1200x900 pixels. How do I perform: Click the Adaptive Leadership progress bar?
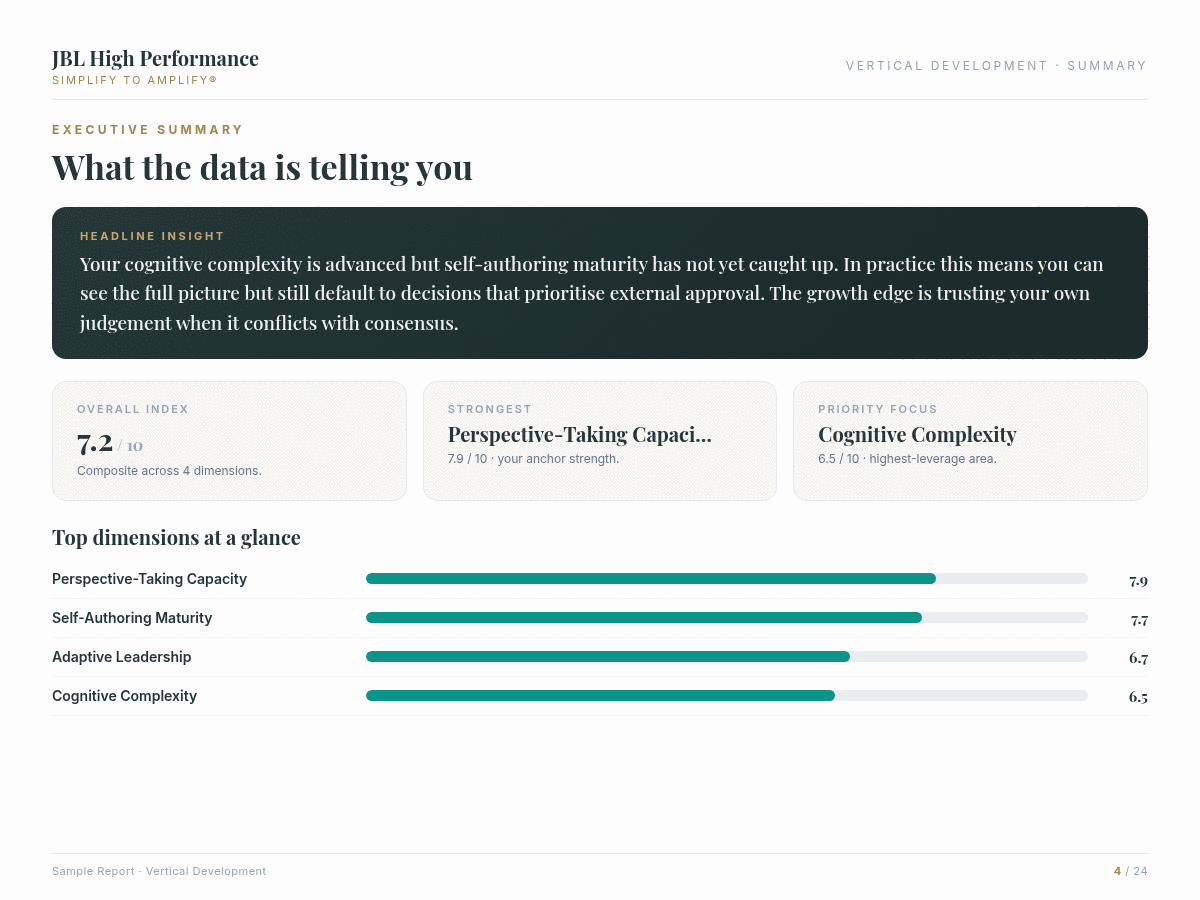click(727, 657)
